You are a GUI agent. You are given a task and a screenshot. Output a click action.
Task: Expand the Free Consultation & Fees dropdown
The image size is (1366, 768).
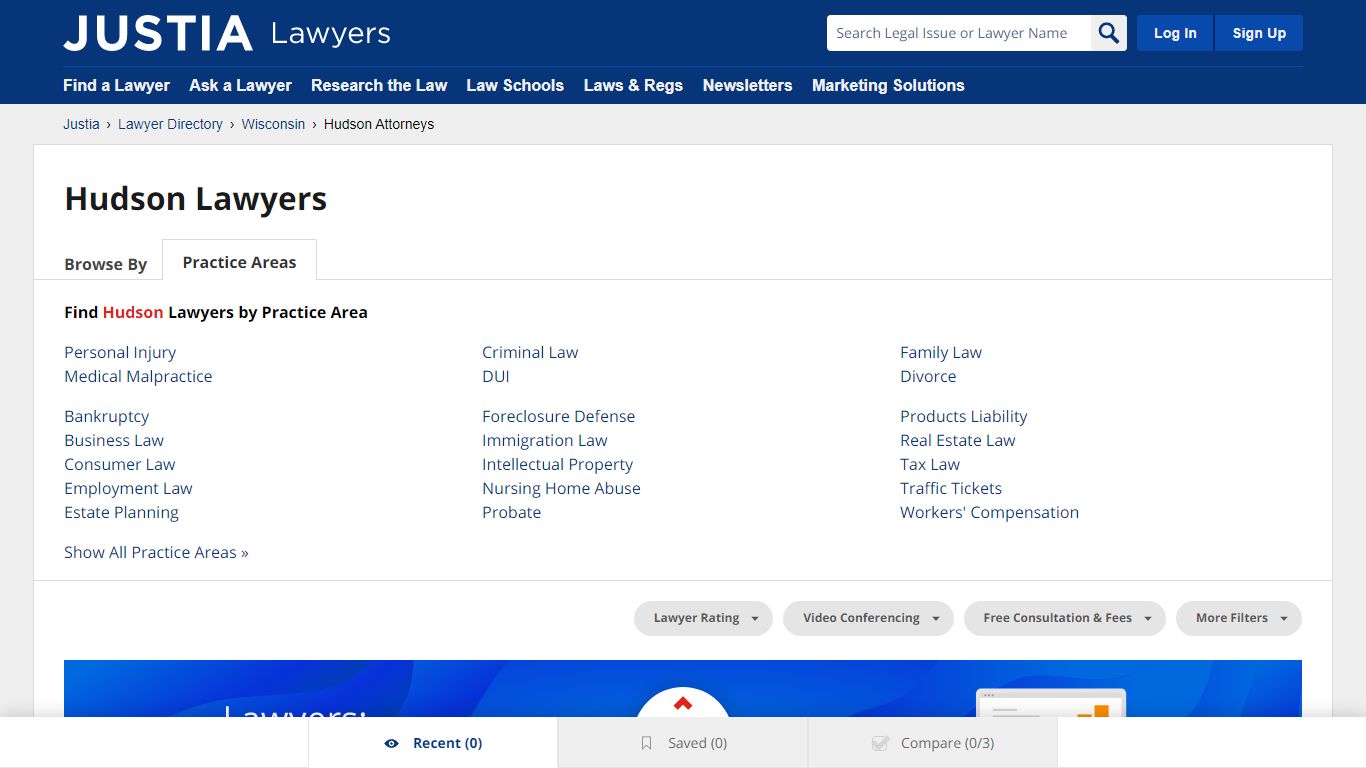coord(1064,618)
